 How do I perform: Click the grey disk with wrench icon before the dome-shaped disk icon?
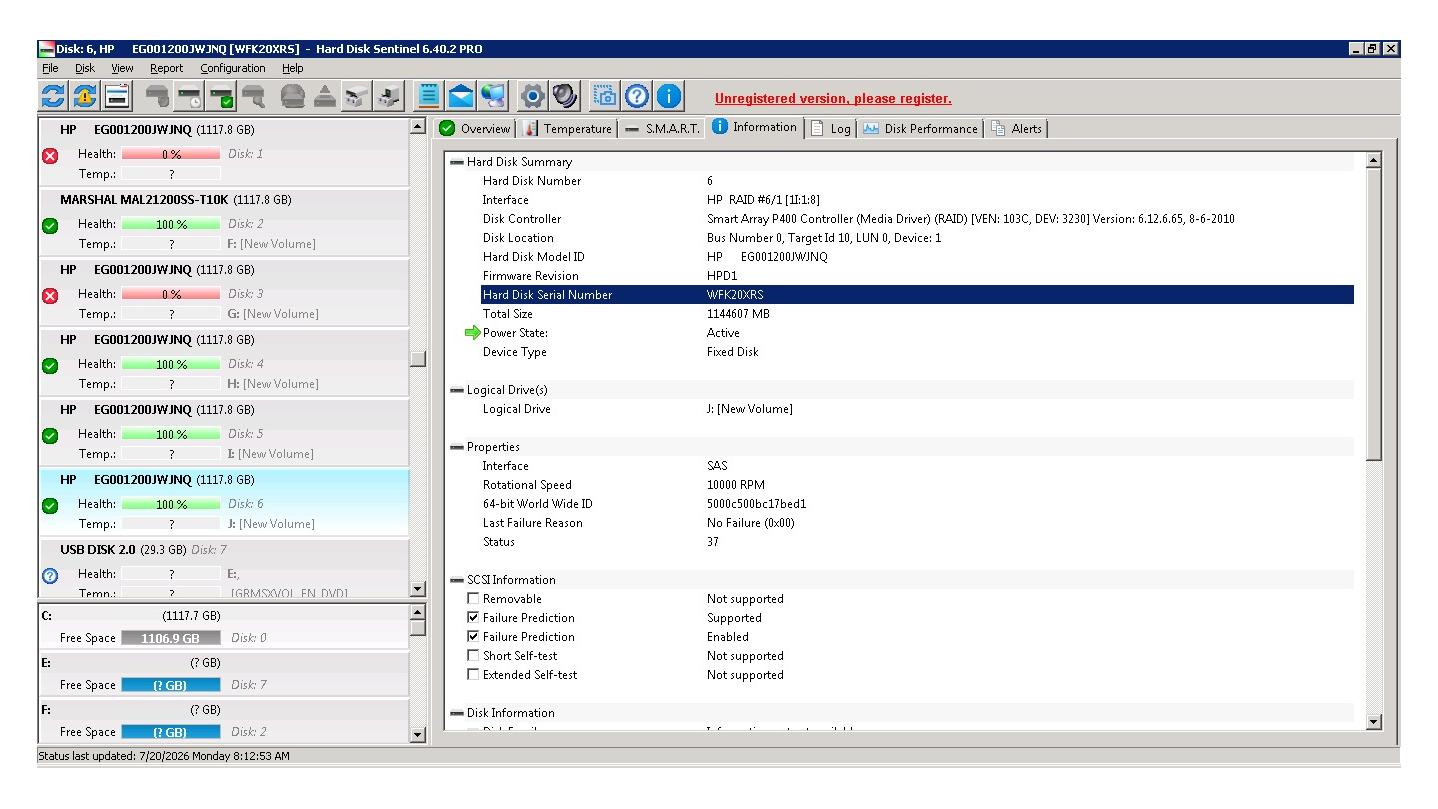point(253,96)
